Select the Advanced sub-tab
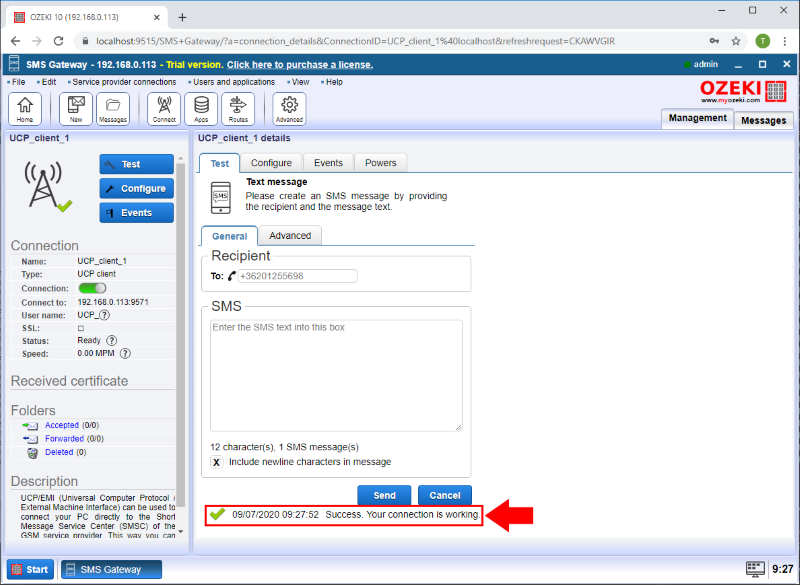The image size is (800, 585). tap(290, 236)
